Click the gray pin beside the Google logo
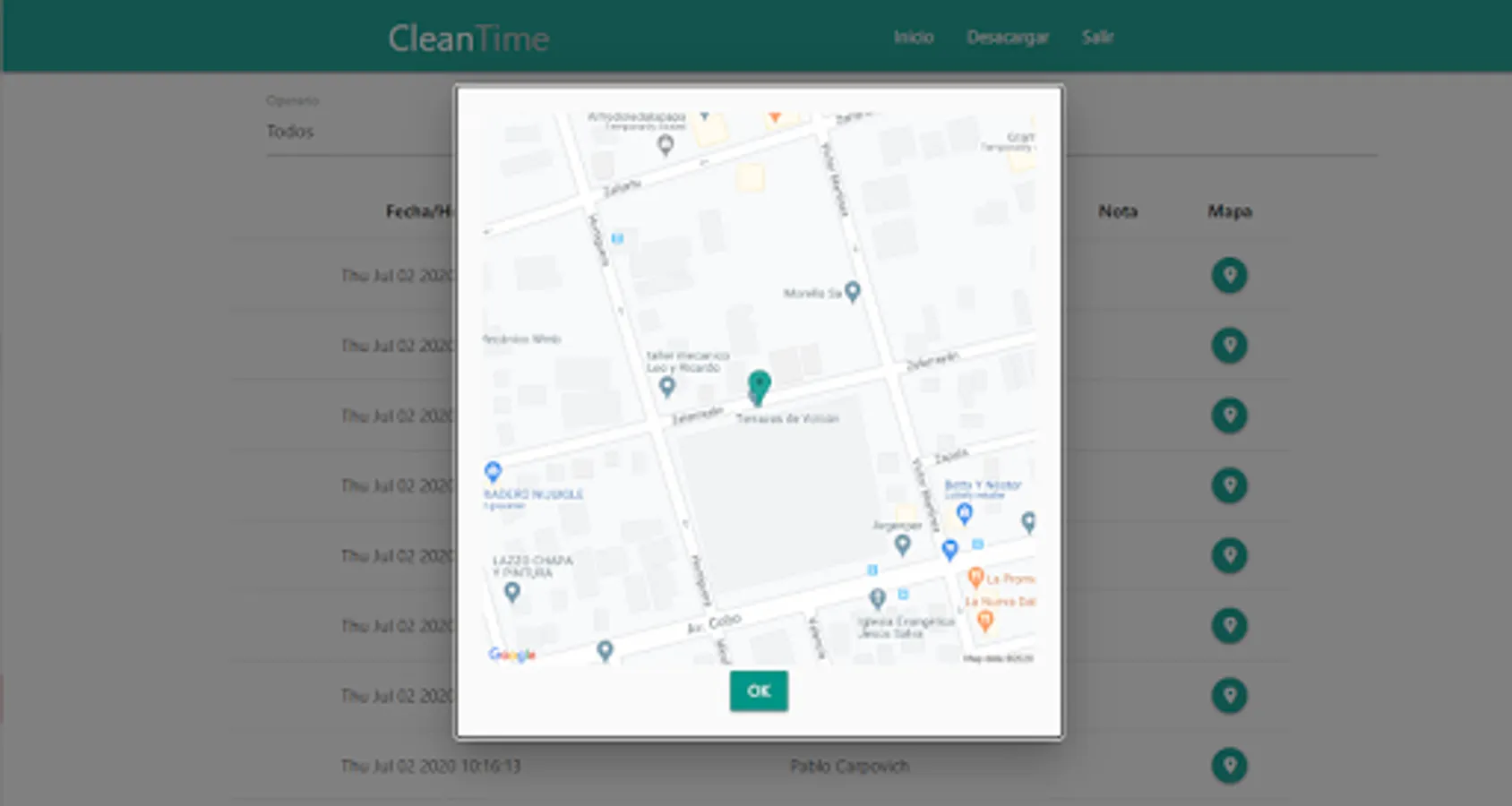 coord(606,650)
